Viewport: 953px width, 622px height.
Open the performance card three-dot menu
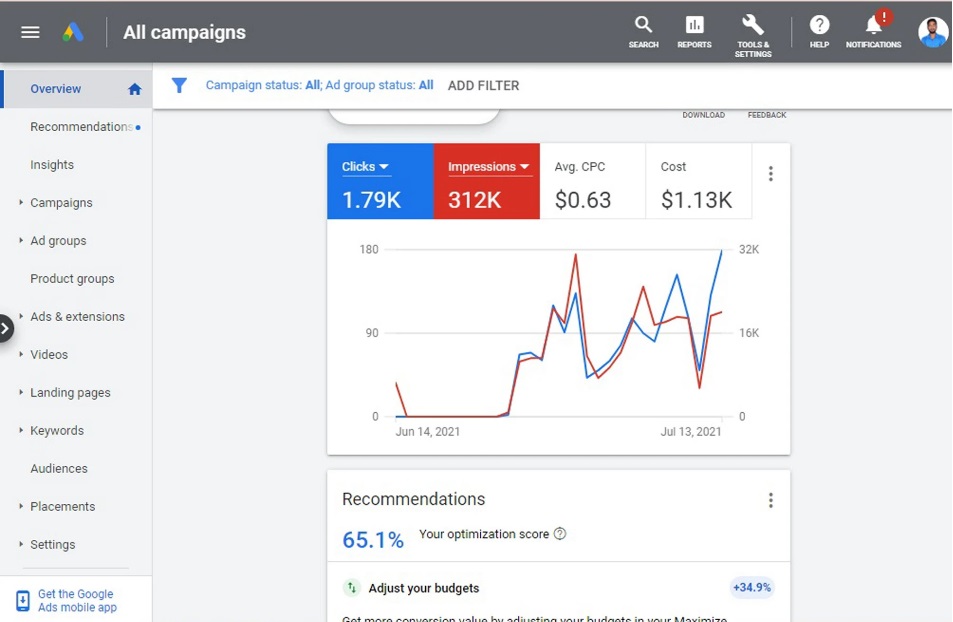click(770, 173)
